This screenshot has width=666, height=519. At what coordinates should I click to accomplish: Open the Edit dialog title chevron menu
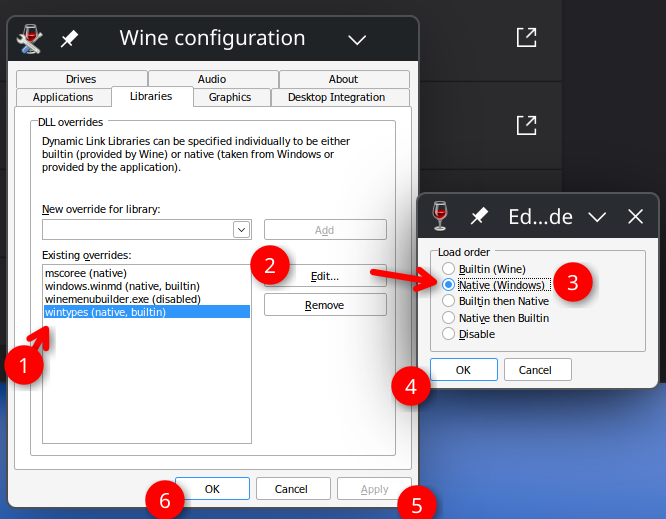(597, 217)
